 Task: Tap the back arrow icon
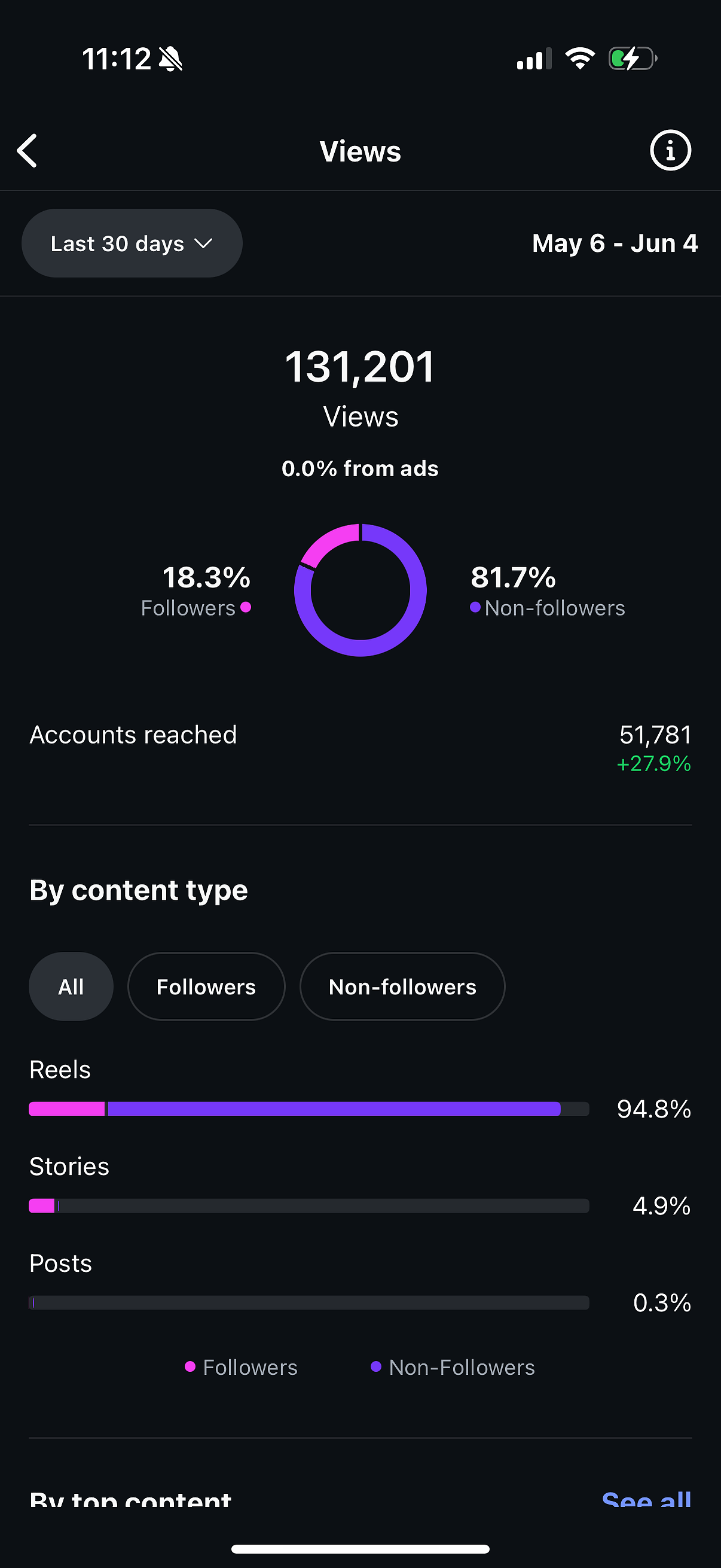(27, 150)
